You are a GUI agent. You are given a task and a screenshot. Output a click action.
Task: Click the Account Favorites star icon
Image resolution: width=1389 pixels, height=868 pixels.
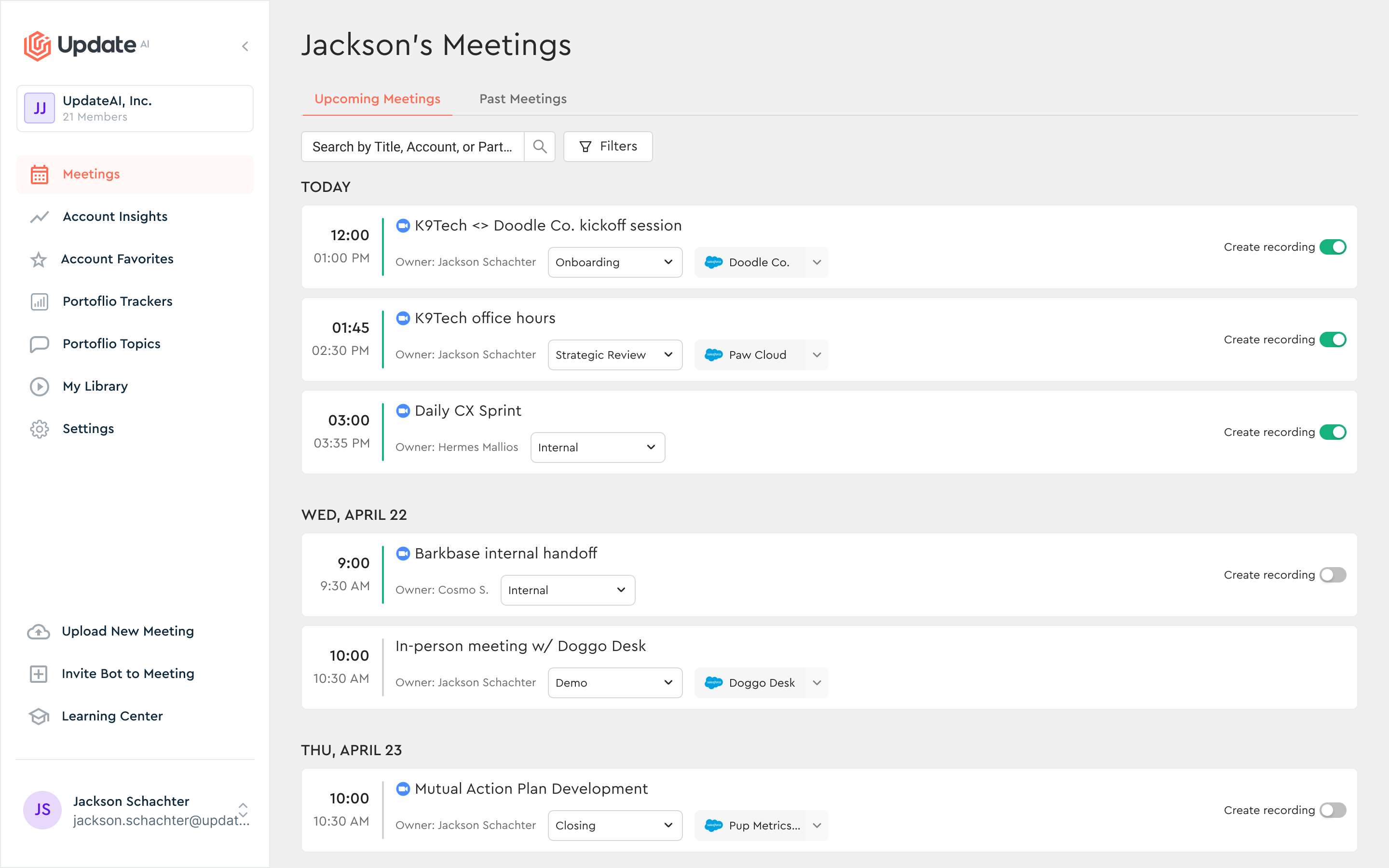pos(39,259)
